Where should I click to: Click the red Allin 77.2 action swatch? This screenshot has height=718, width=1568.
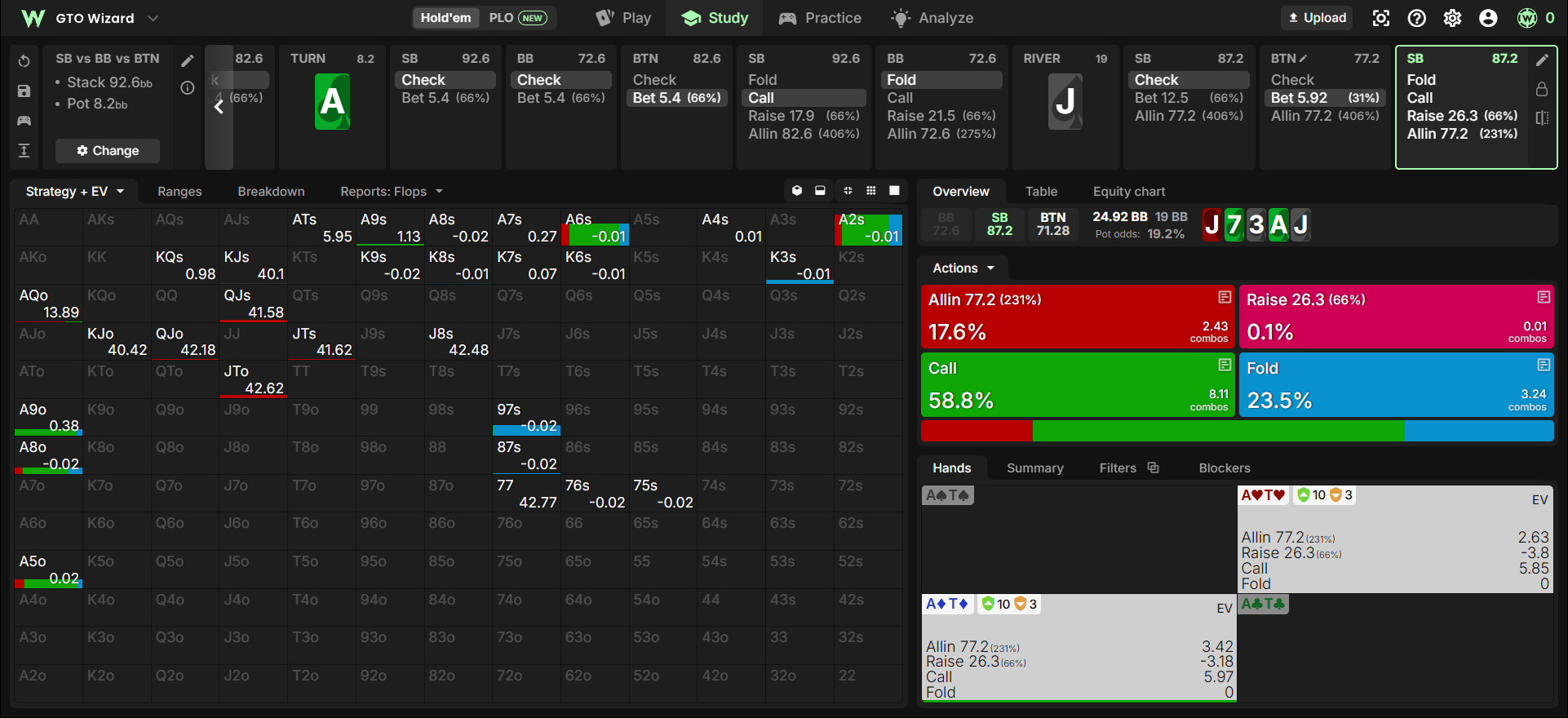[1078, 317]
